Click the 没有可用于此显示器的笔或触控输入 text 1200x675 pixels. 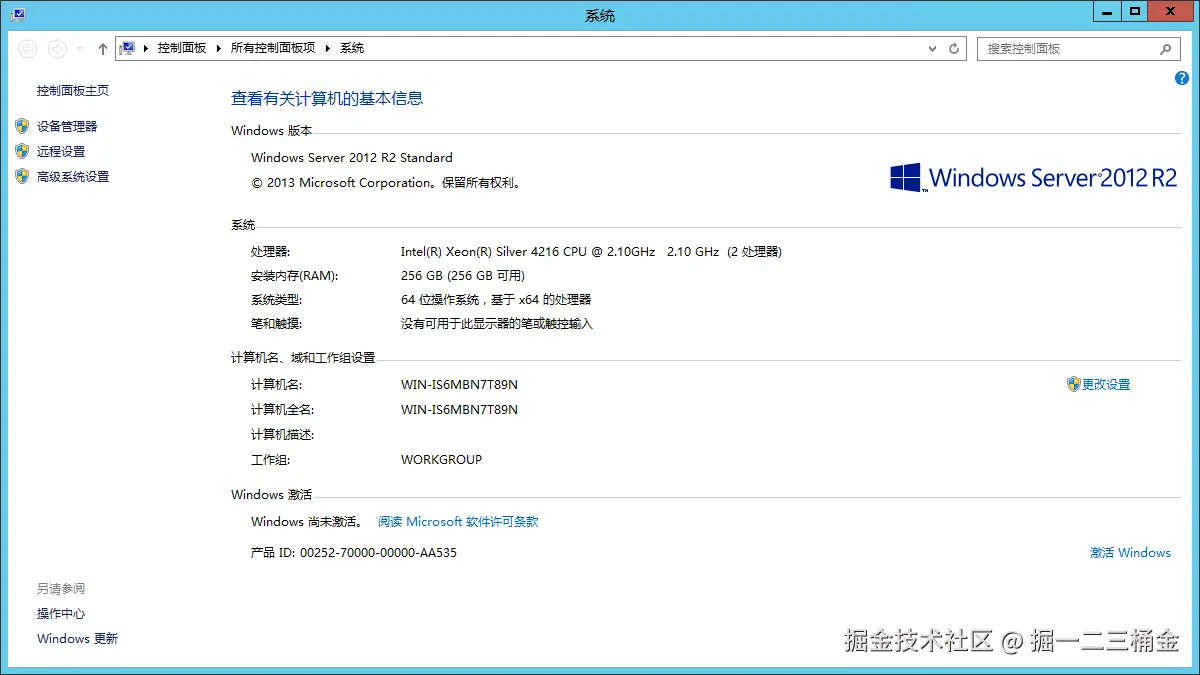click(497, 324)
